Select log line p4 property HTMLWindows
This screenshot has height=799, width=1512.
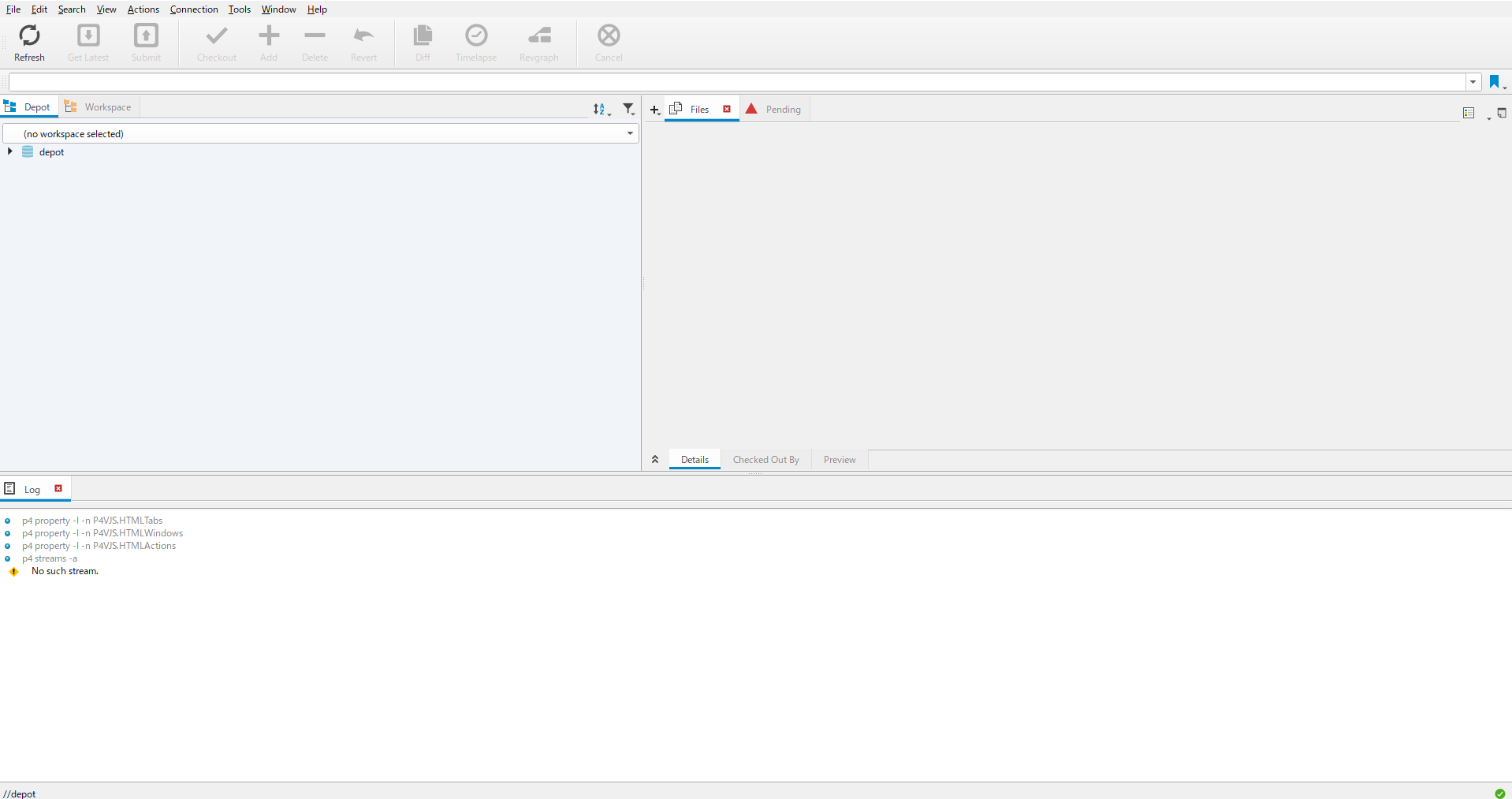point(102,533)
